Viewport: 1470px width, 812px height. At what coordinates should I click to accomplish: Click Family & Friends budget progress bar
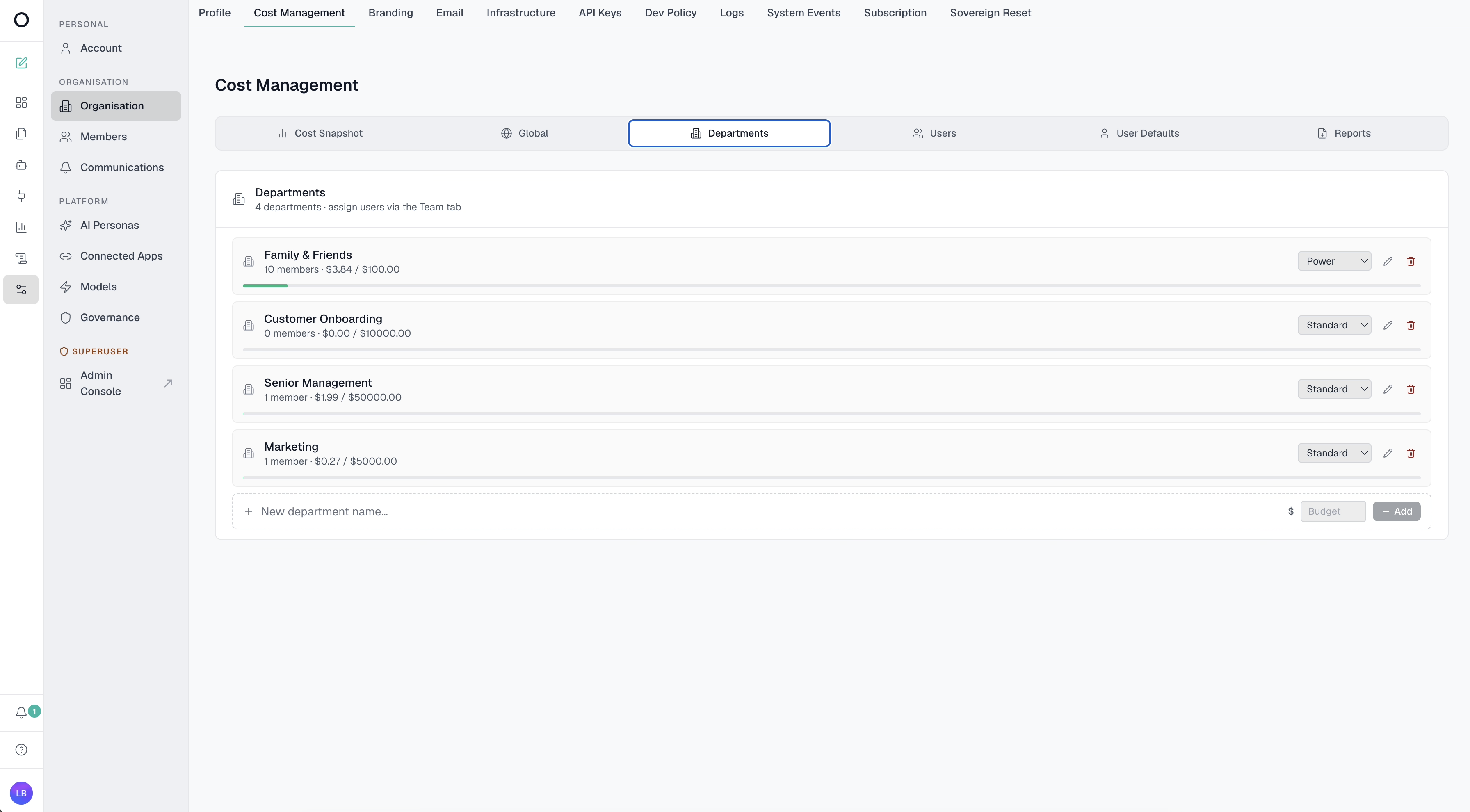point(831,286)
